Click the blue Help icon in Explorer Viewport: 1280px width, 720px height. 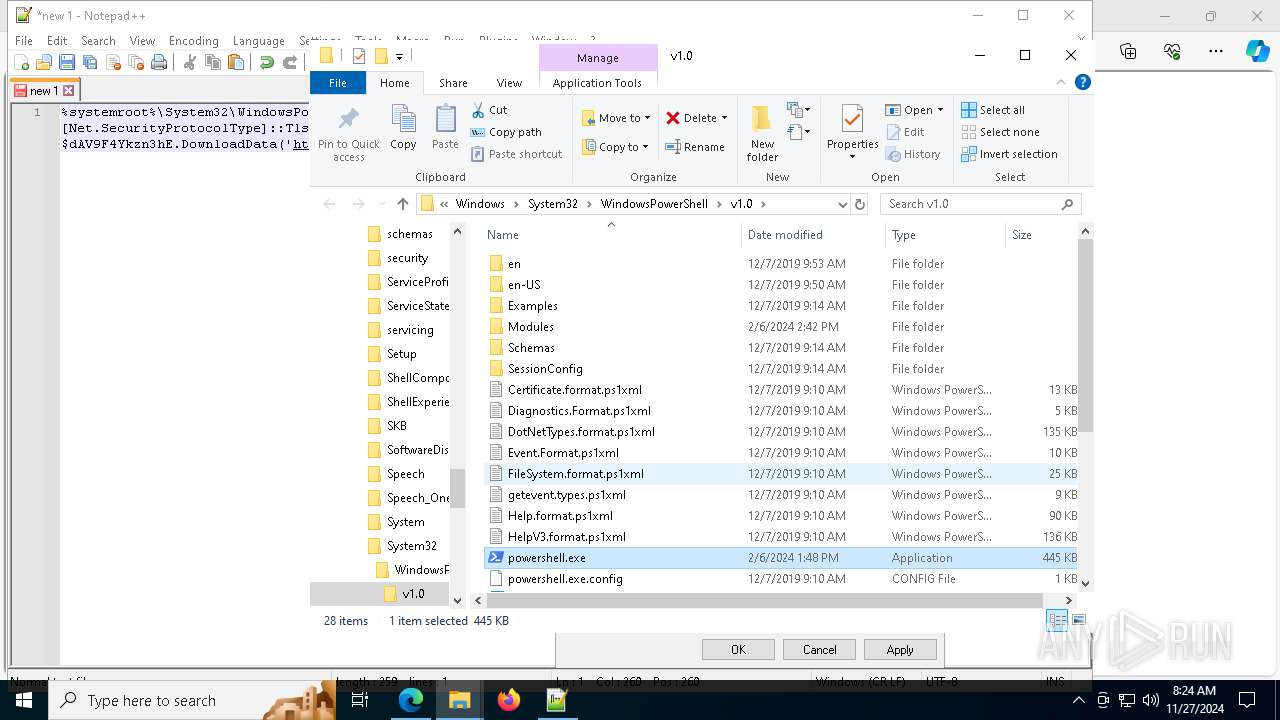click(x=1082, y=83)
